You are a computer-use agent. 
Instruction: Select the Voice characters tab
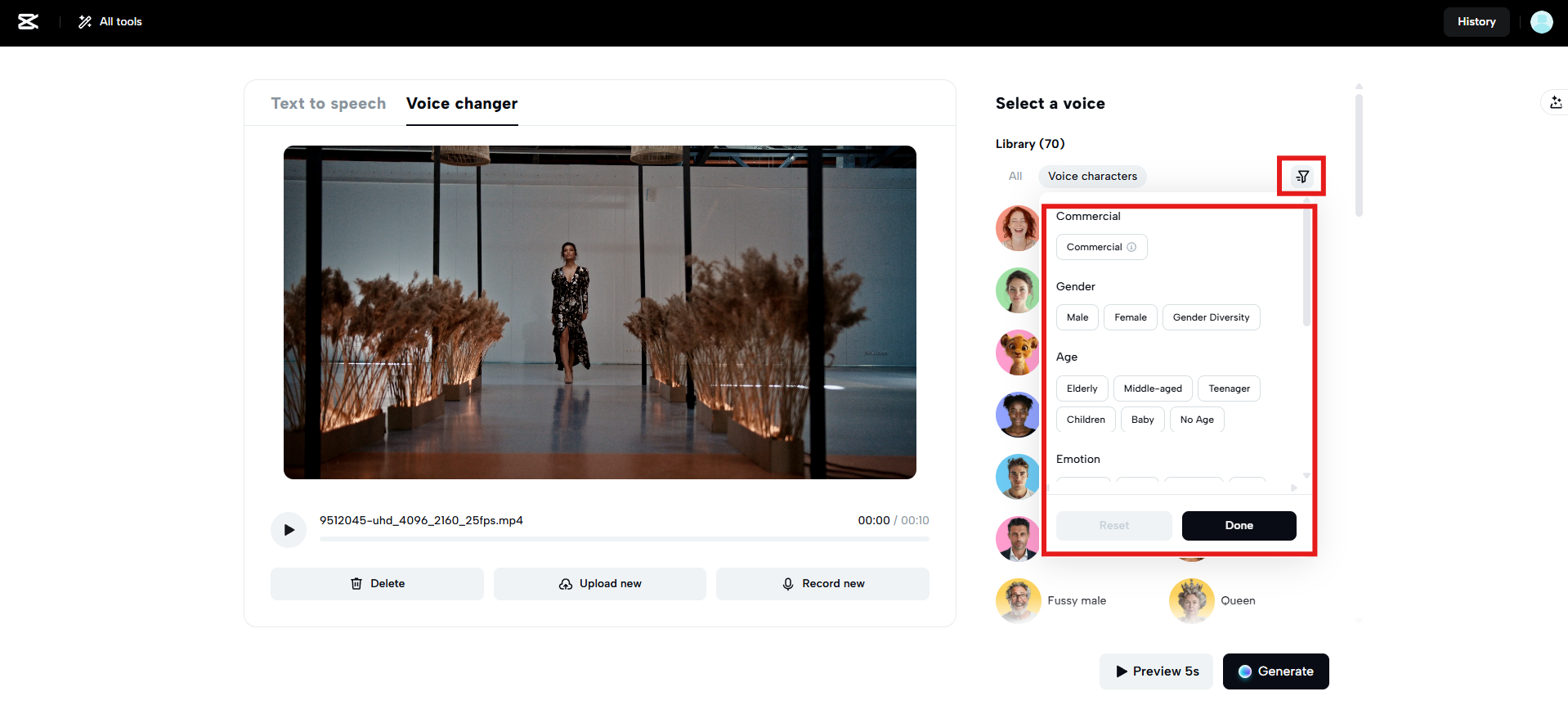(x=1092, y=177)
